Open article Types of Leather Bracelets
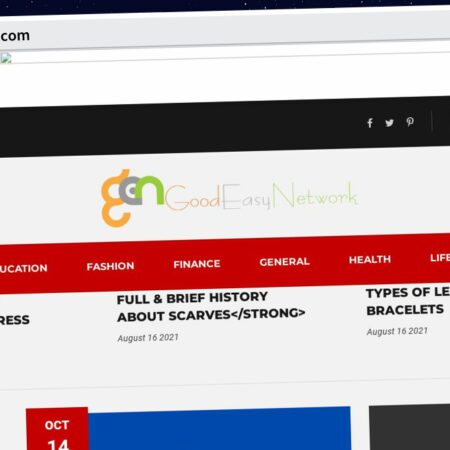 pyautogui.click(x=408, y=301)
